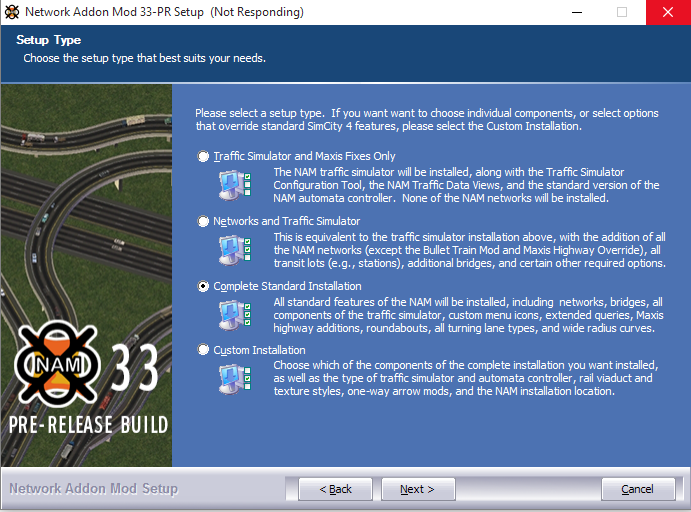The height and width of the screenshot is (512, 691).
Task: Click description starting 'All standard features of the NAM'
Action: (x=468, y=315)
